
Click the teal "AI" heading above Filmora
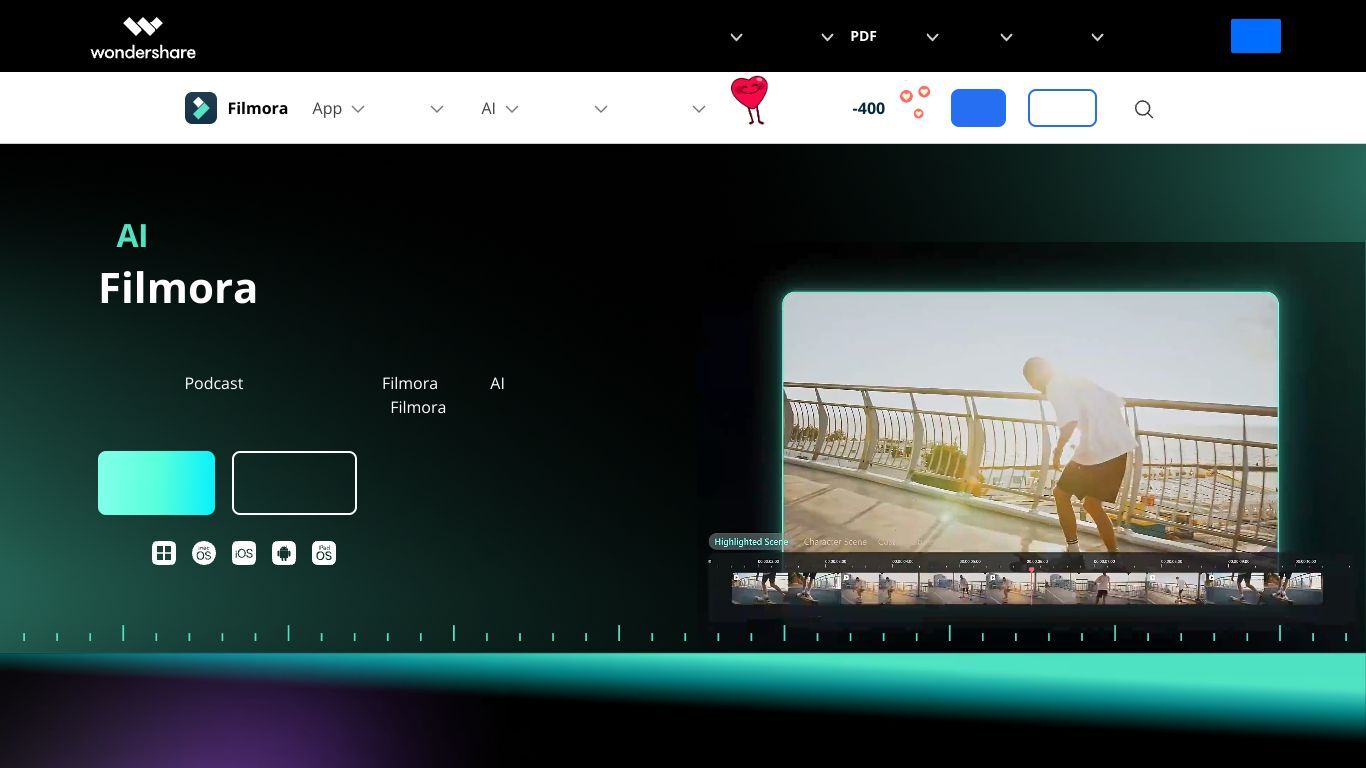click(x=132, y=236)
